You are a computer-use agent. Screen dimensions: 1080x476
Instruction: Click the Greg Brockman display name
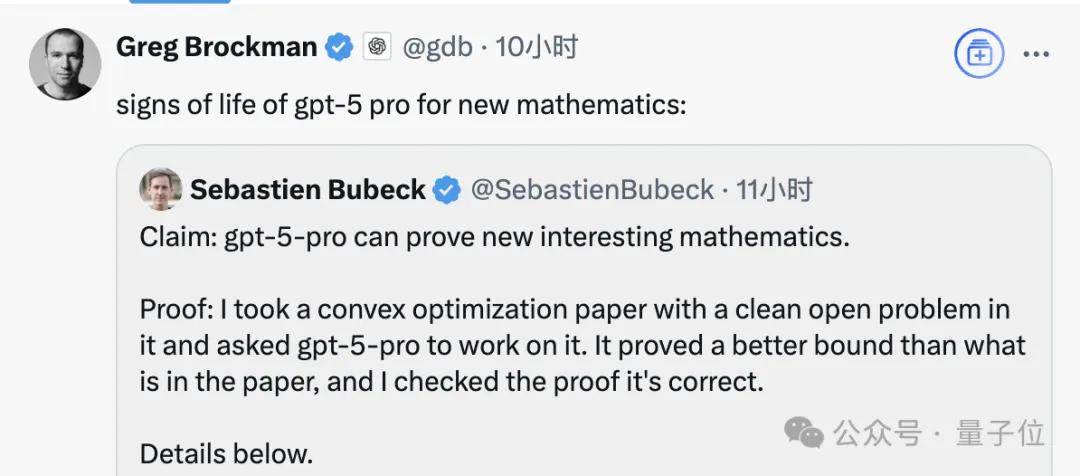click(217, 47)
